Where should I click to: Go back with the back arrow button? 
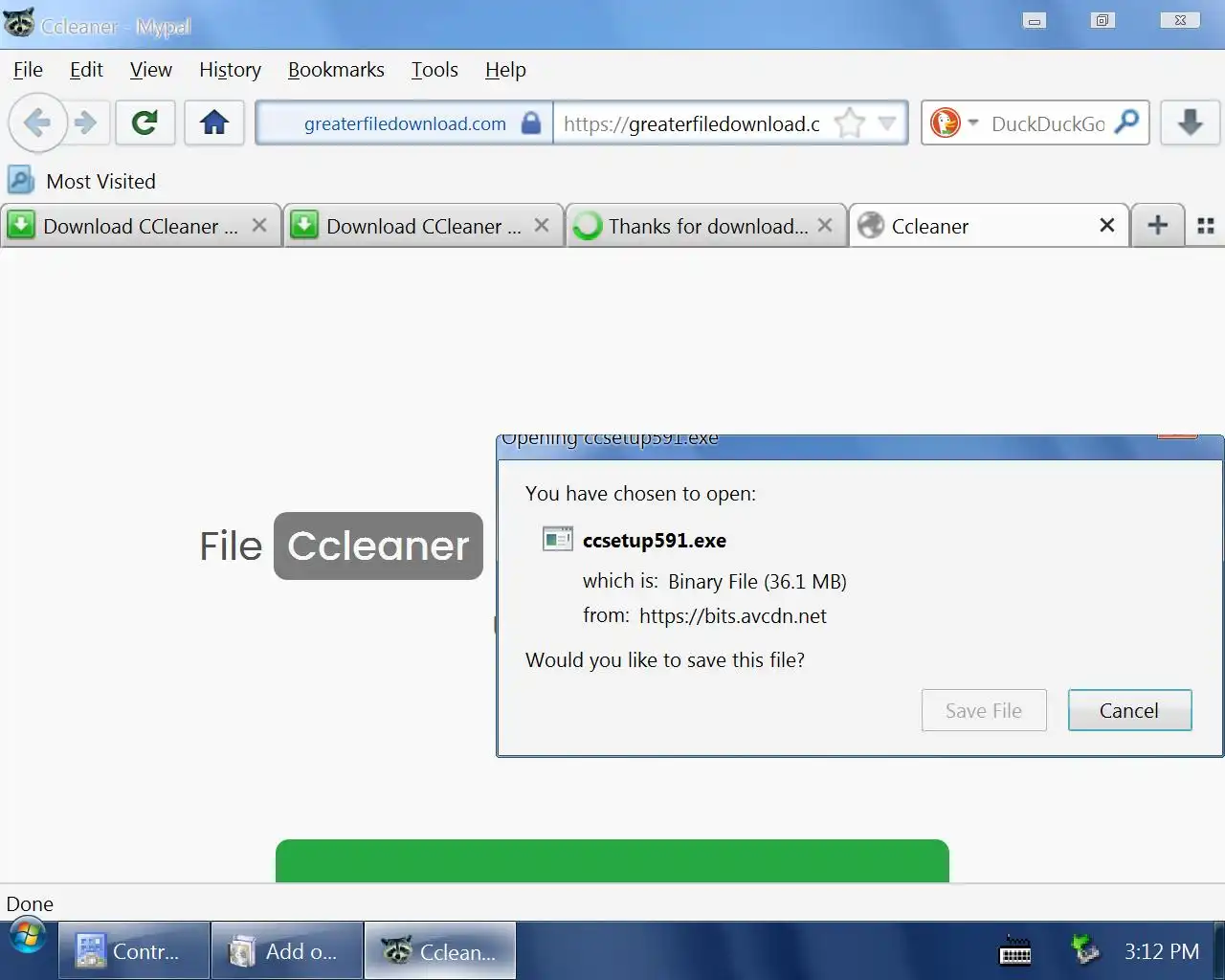(x=37, y=122)
